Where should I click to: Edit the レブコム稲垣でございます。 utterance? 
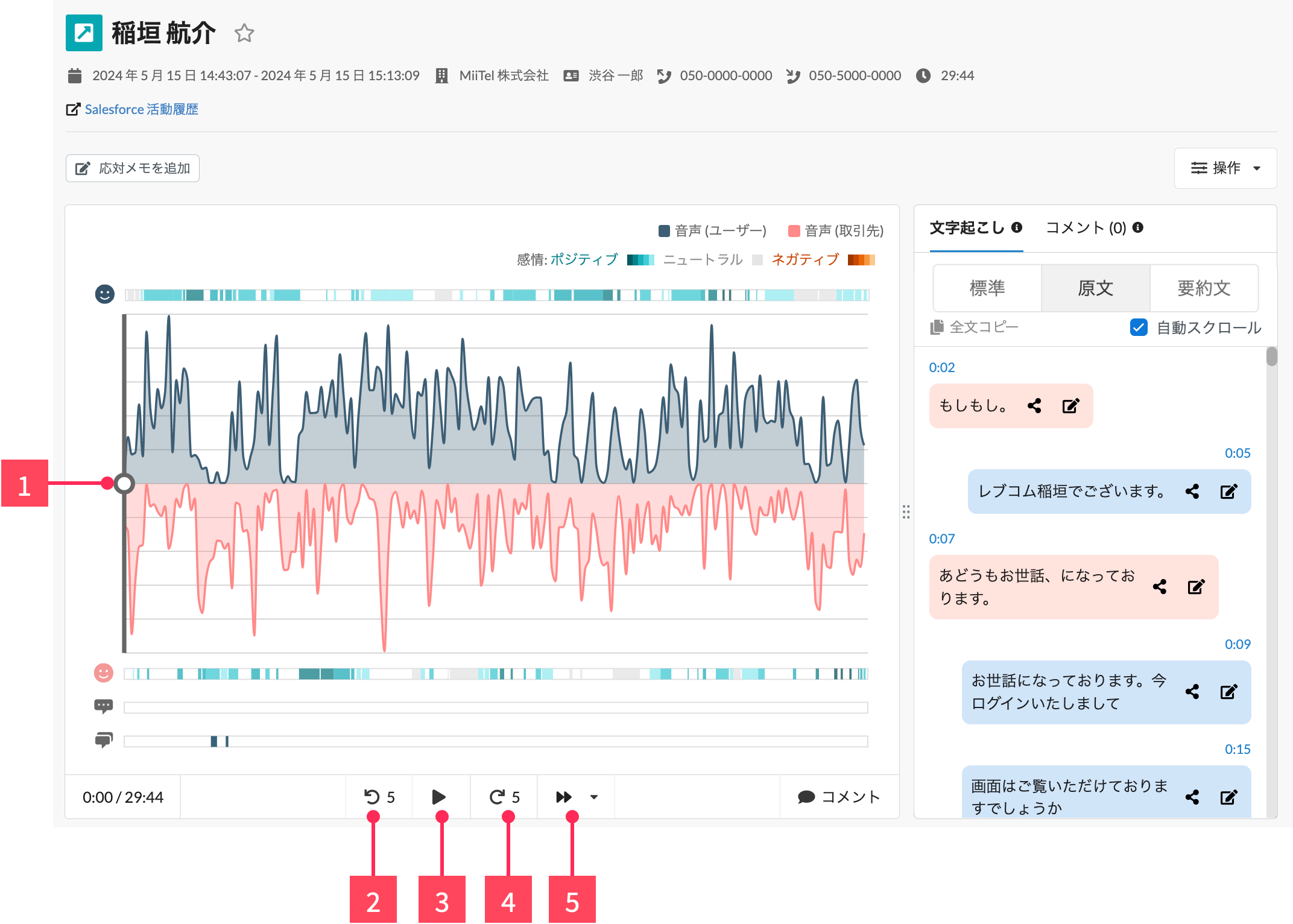(1229, 492)
